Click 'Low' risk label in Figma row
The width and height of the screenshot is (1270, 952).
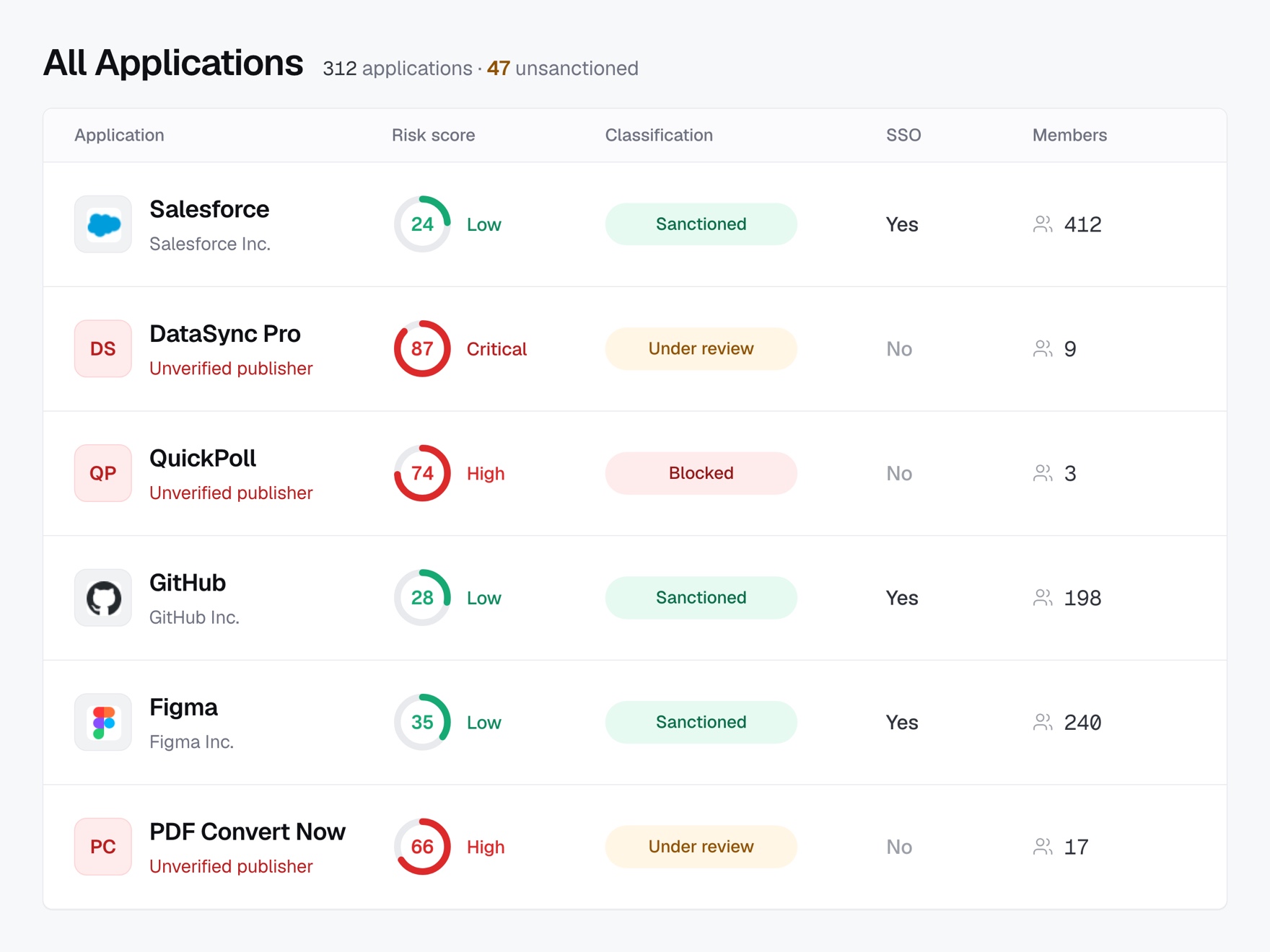(x=483, y=723)
